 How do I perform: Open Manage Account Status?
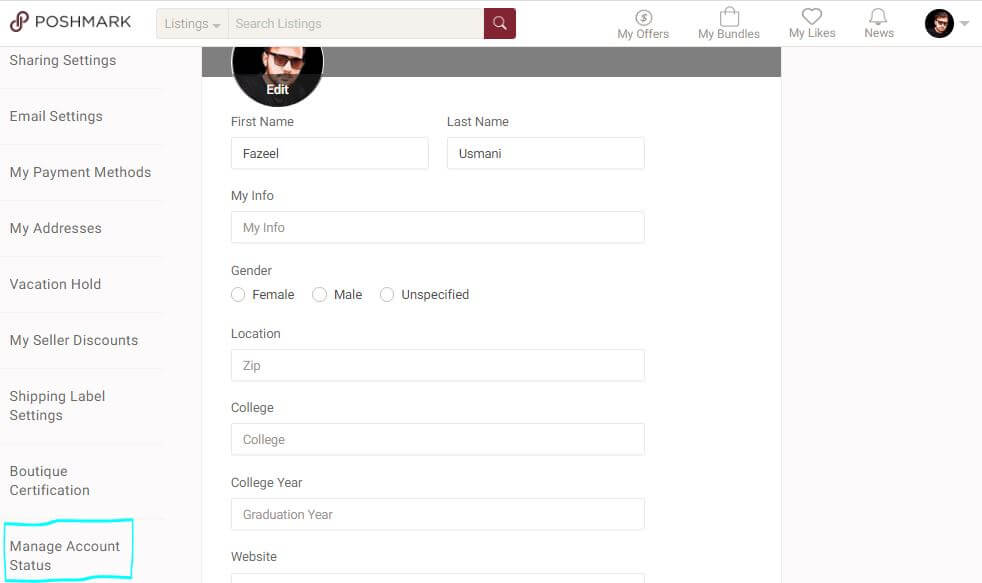click(x=65, y=555)
